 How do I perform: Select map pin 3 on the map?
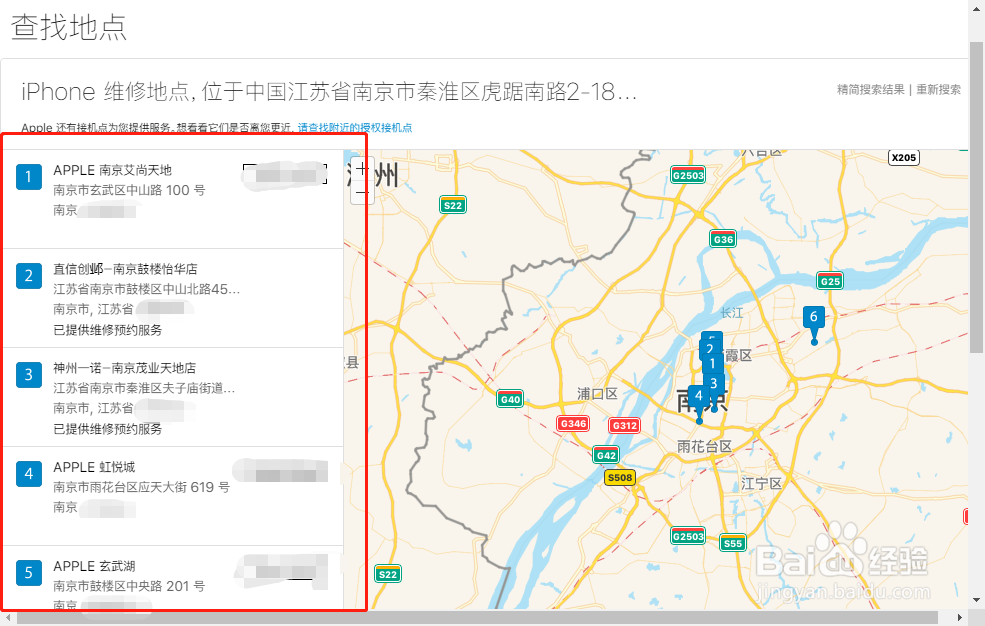tap(714, 383)
